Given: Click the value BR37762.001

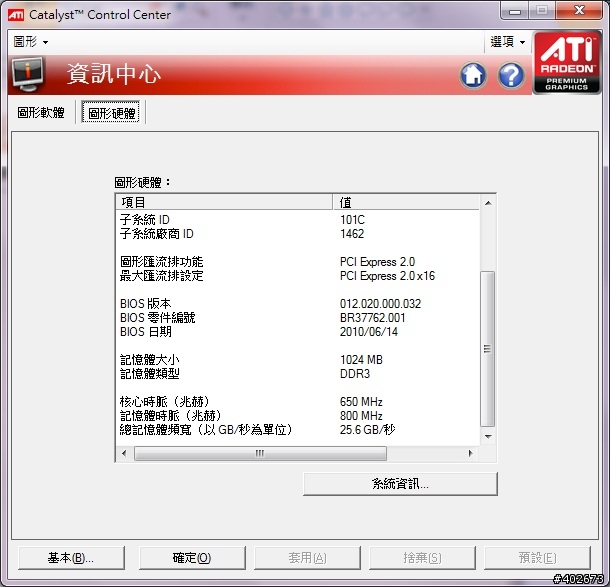Looking at the screenshot, I should pyautogui.click(x=373, y=317).
